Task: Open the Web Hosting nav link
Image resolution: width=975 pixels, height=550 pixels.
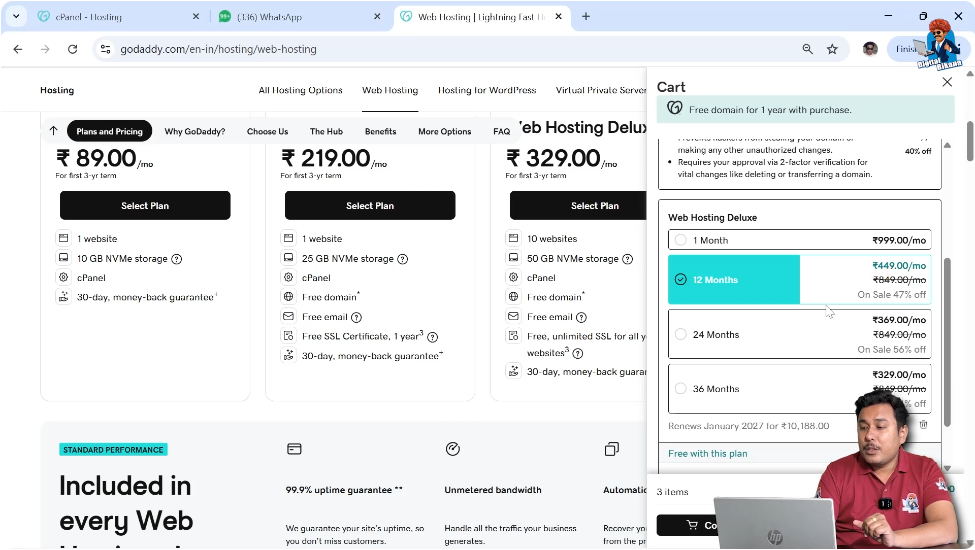Action: tap(390, 90)
